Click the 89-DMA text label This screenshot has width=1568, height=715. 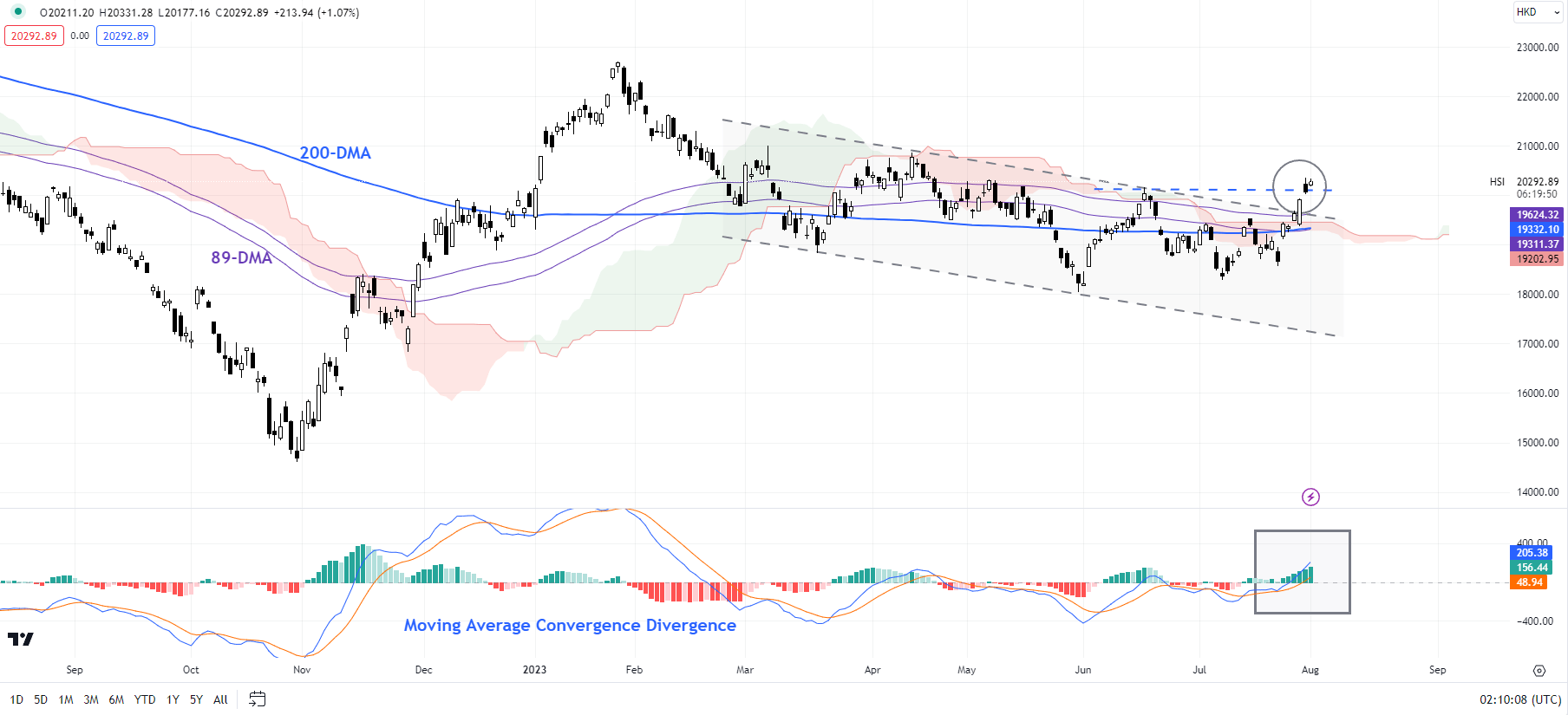[241, 257]
